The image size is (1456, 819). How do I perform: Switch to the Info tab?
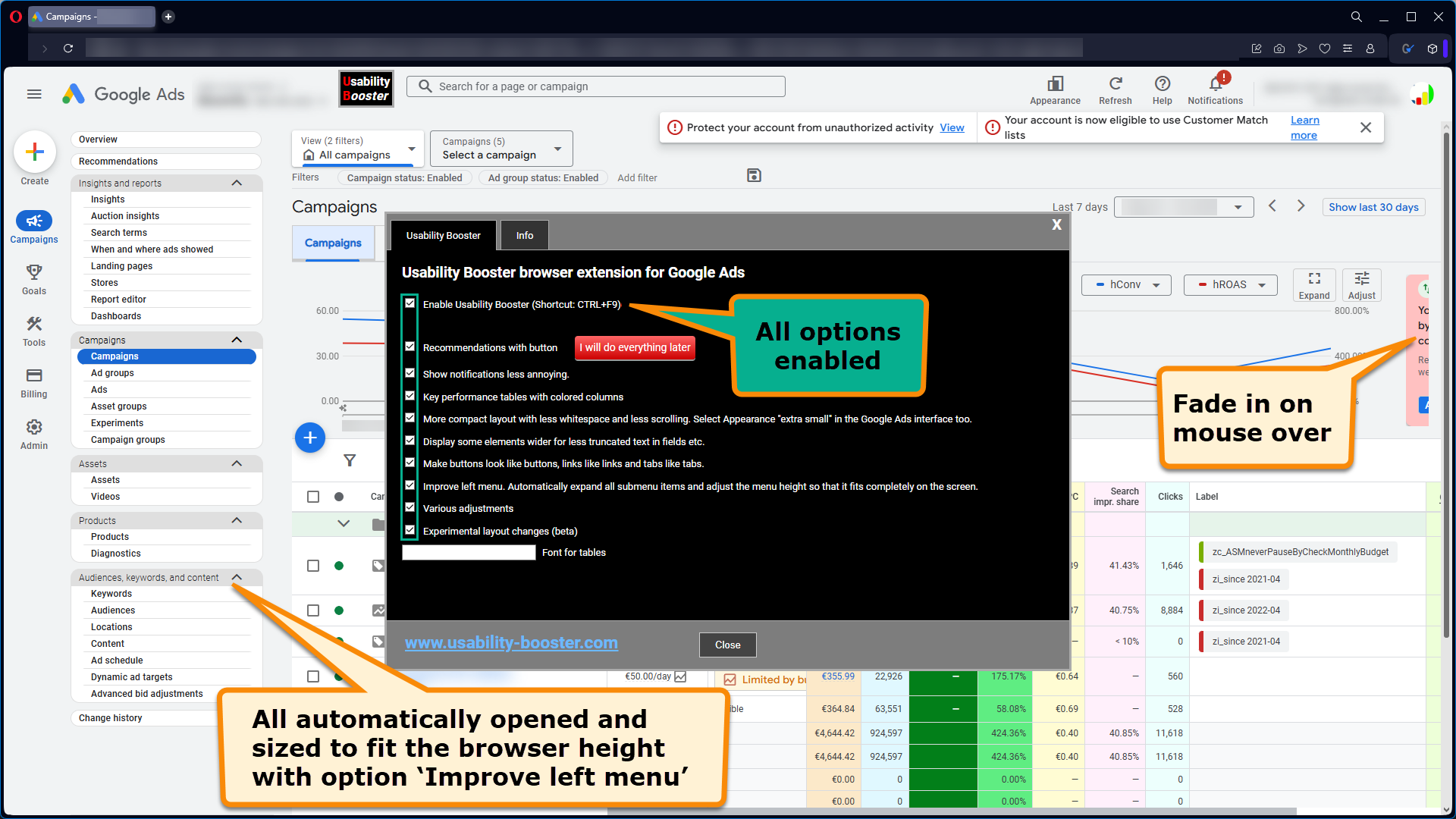click(x=524, y=235)
